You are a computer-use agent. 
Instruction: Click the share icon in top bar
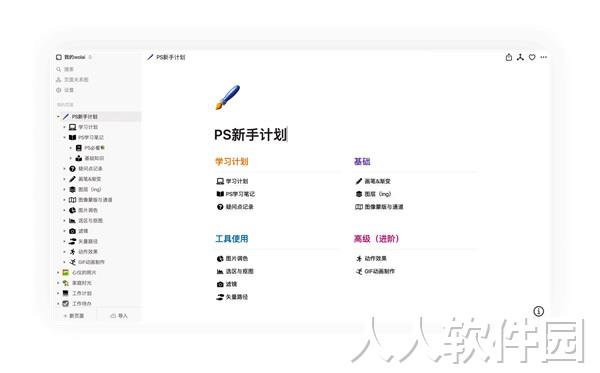509,57
